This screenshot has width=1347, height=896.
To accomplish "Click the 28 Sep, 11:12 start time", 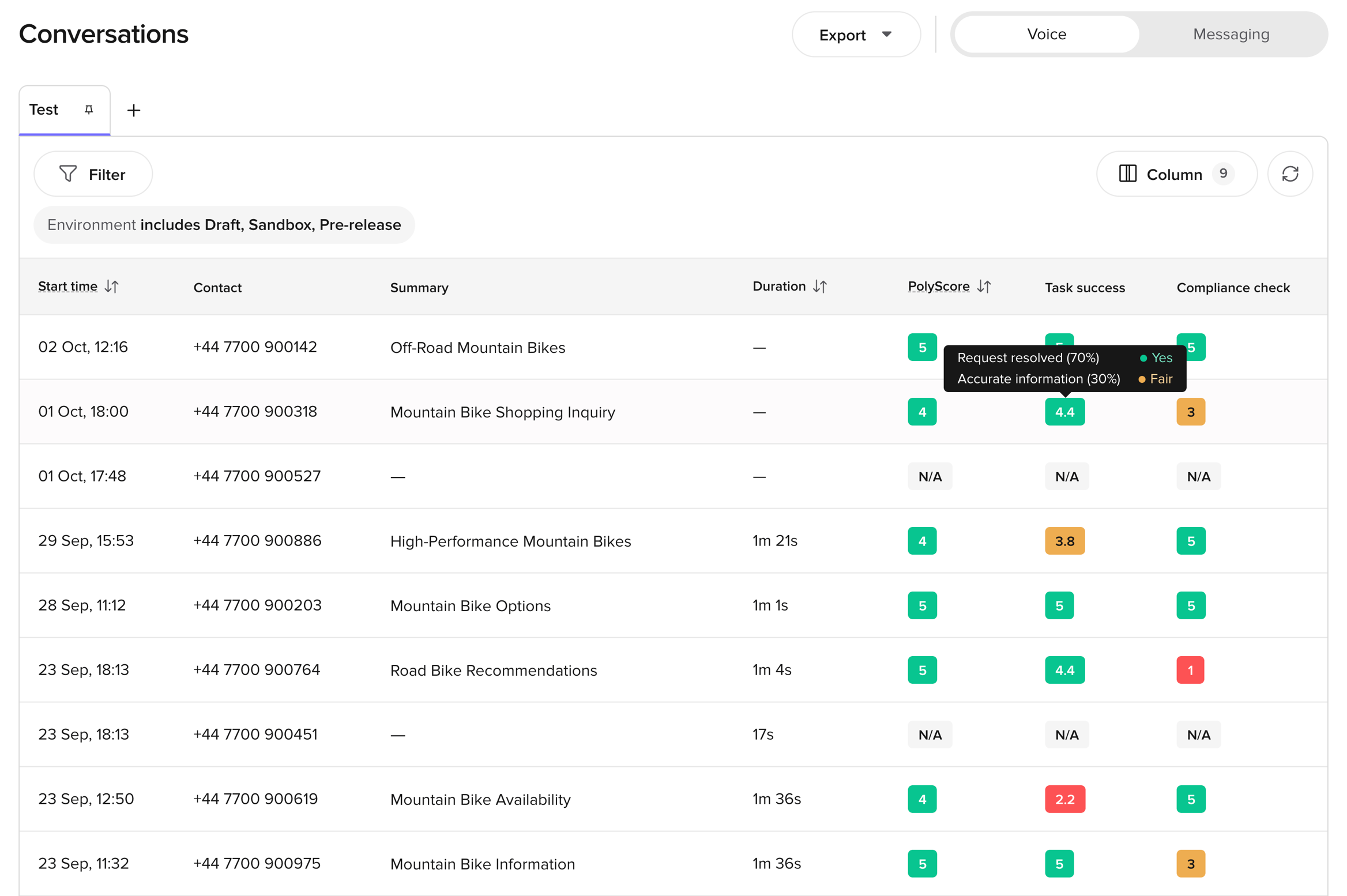I will (x=82, y=605).
